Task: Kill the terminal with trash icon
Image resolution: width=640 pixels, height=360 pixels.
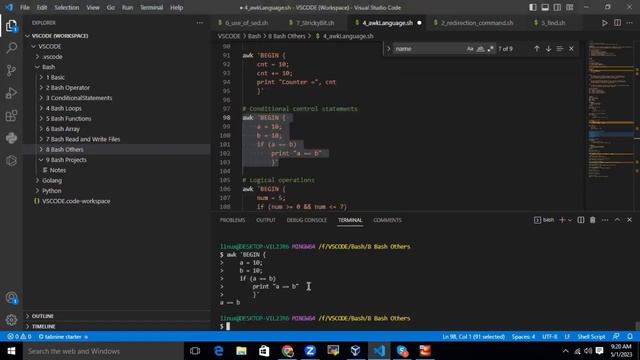Action: click(592, 220)
